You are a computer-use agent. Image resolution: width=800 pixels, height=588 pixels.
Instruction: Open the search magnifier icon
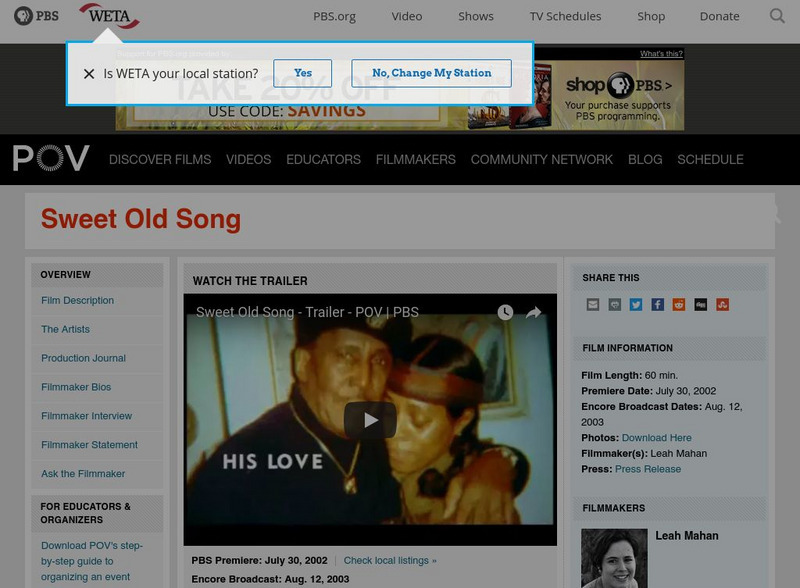coord(777,16)
